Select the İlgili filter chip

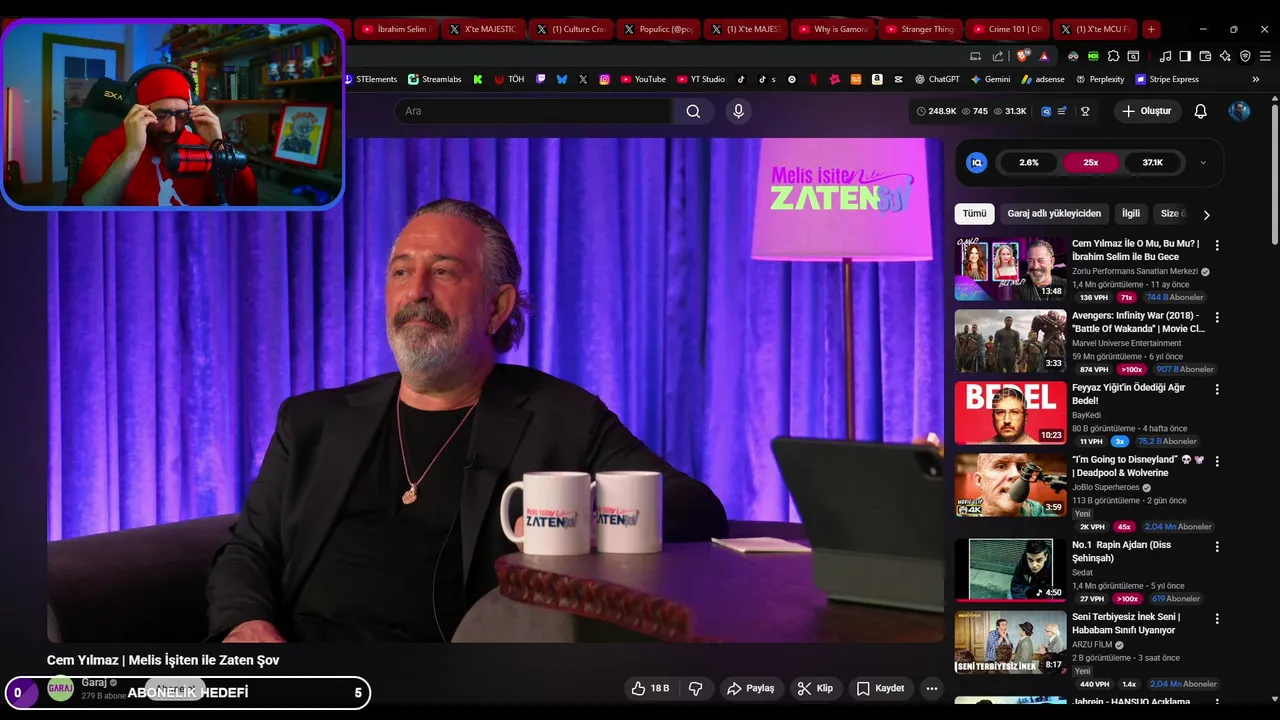tap(1130, 214)
